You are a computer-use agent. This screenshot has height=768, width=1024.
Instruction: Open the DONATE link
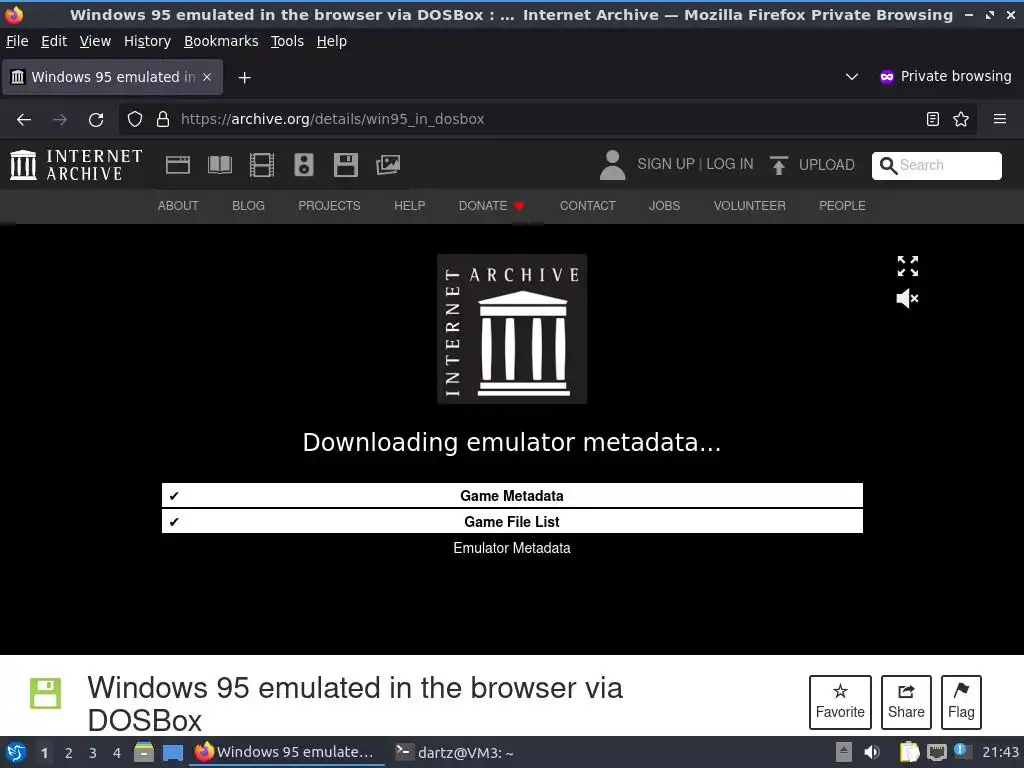point(492,206)
